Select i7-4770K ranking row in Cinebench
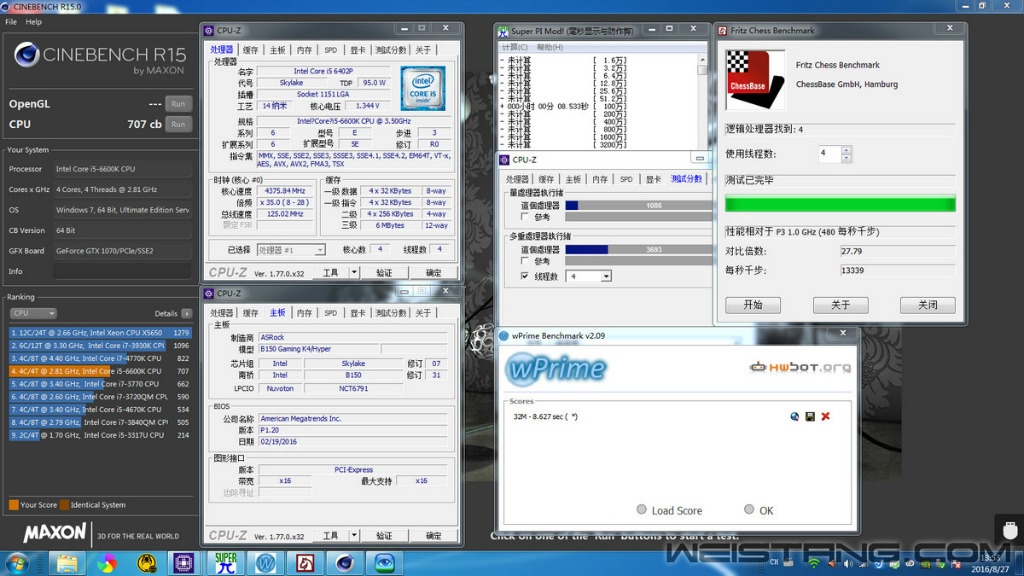 click(99, 358)
